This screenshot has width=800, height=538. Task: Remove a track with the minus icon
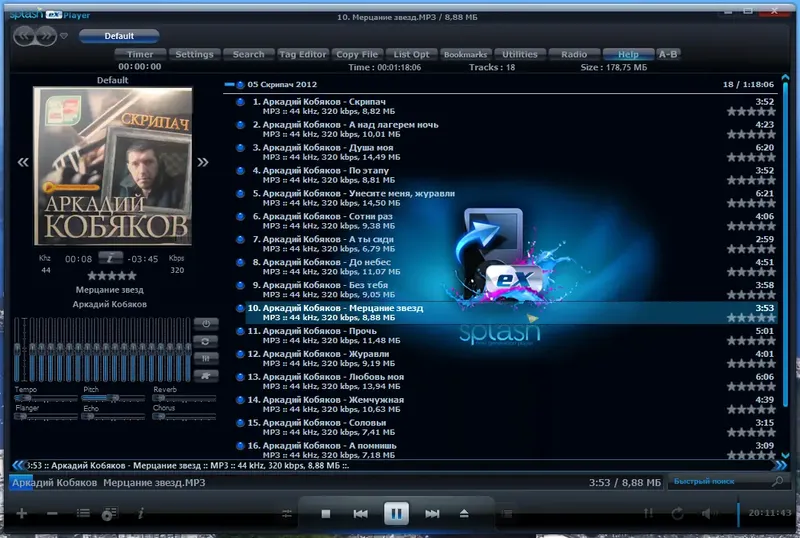pyautogui.click(x=52, y=513)
